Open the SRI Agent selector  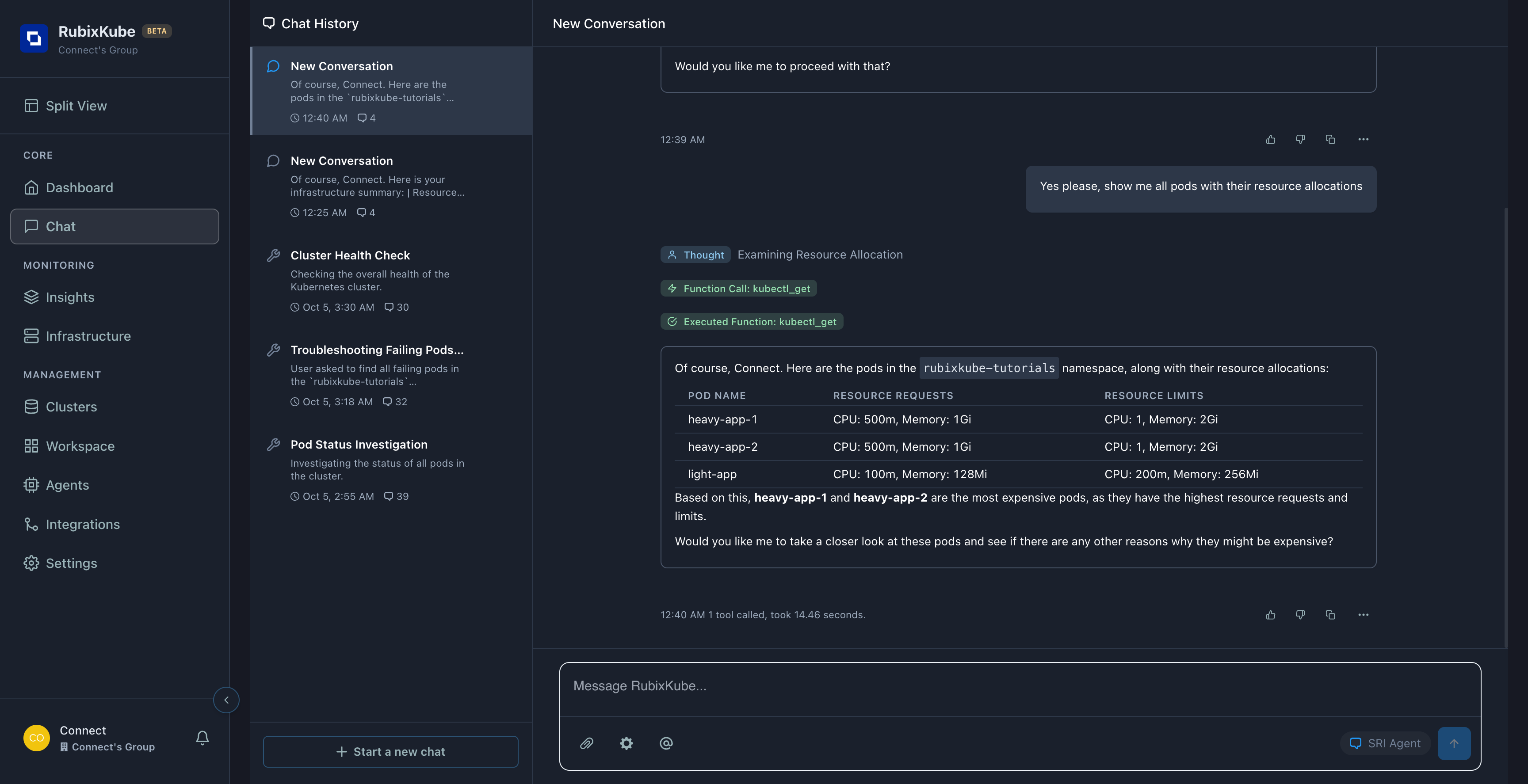(x=1385, y=743)
